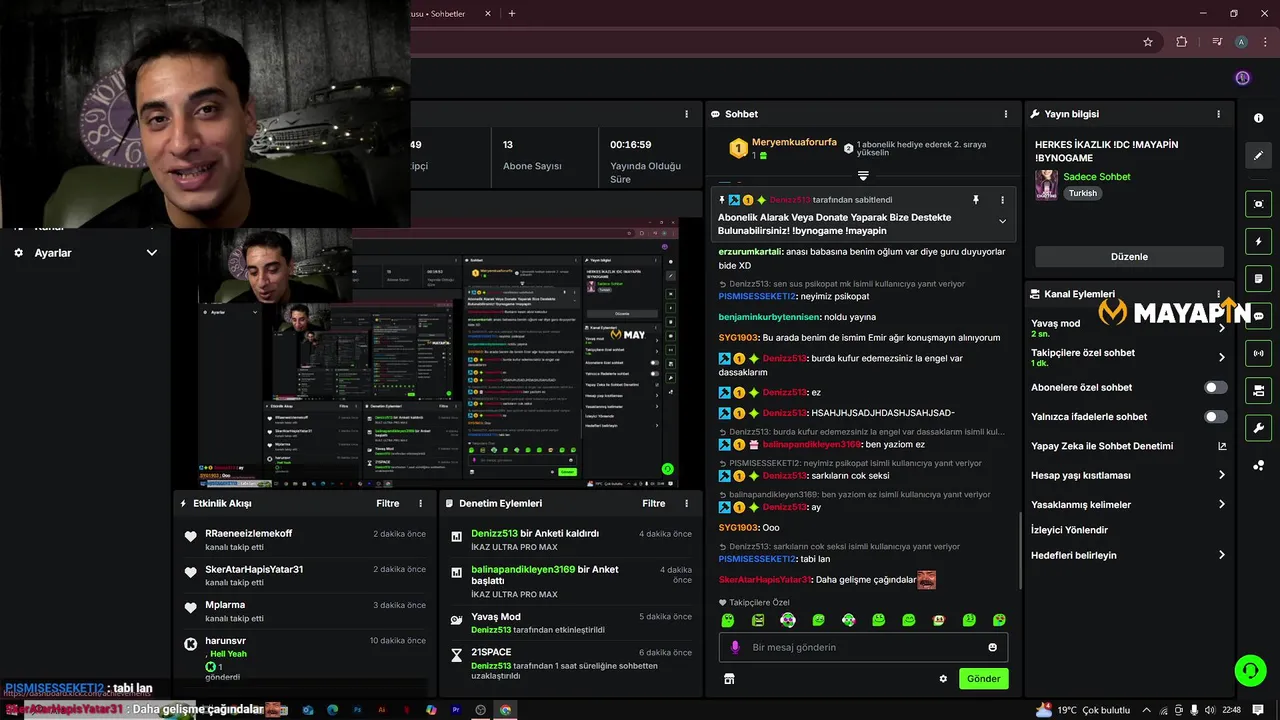The image size is (1280, 720).
Task: Open Kanal Eylemleri panel three-dot menu
Action: pos(1218,294)
